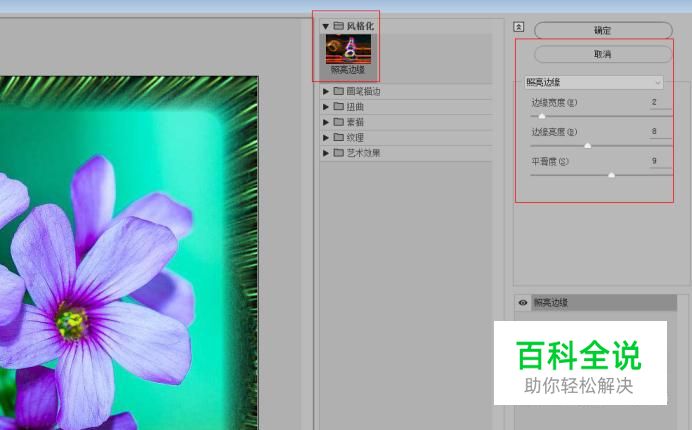This screenshot has height=430, width=692.
Task: Click the 风格化 folder icon
Action: [x=338, y=26]
